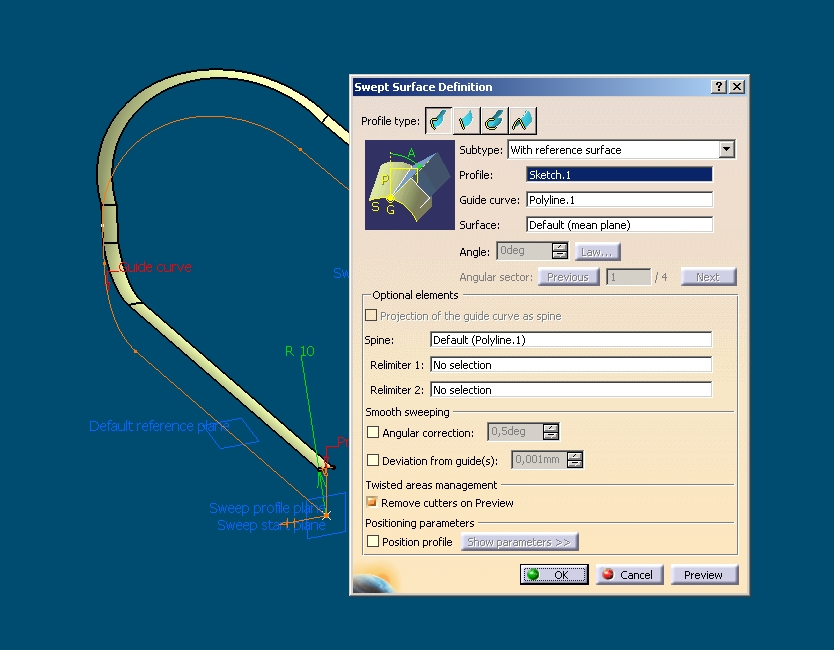Click the Subtype combo box text
The height and width of the screenshot is (650, 834).
tap(614, 149)
